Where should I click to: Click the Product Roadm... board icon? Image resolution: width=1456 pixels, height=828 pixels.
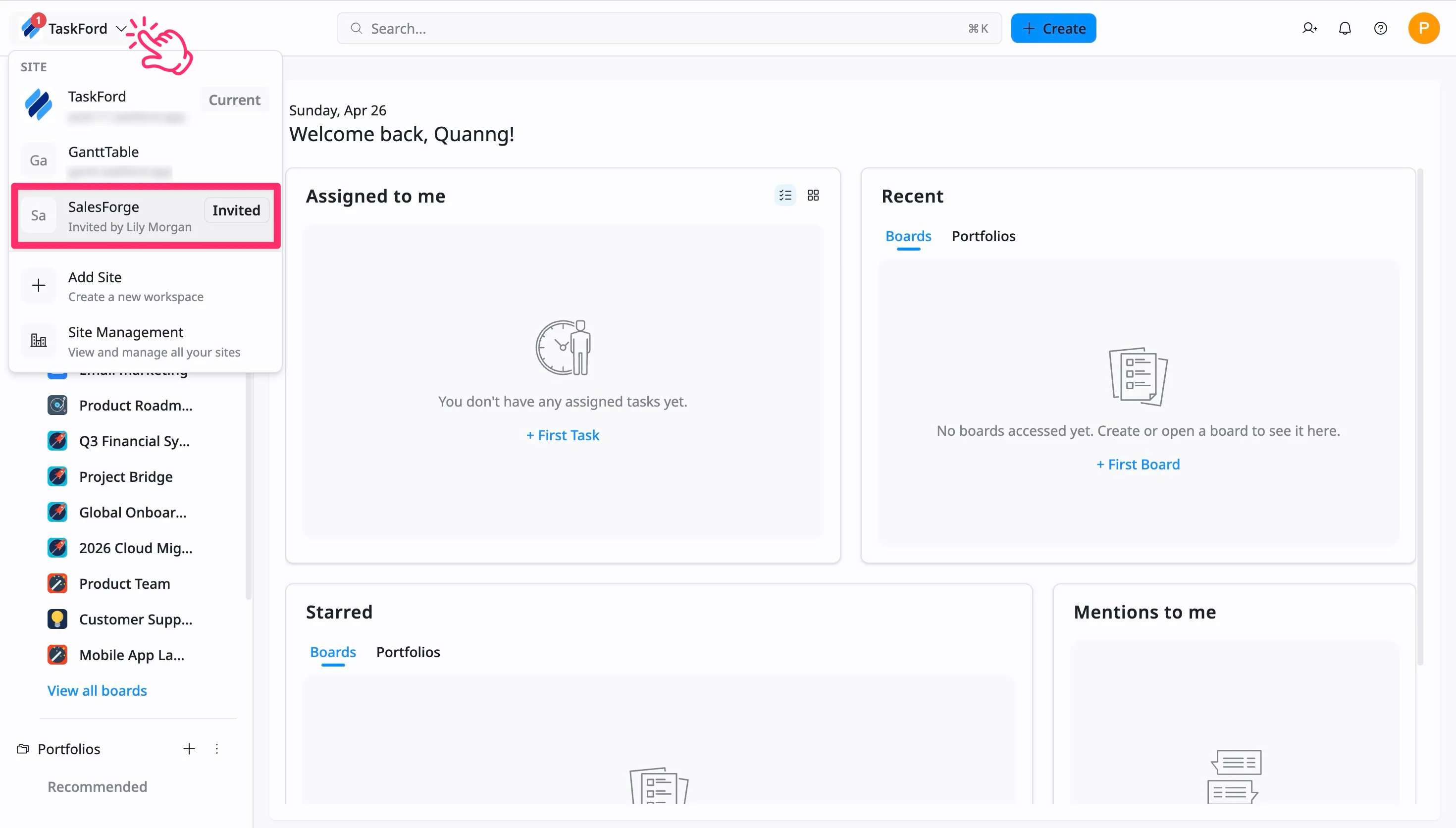pyautogui.click(x=57, y=406)
